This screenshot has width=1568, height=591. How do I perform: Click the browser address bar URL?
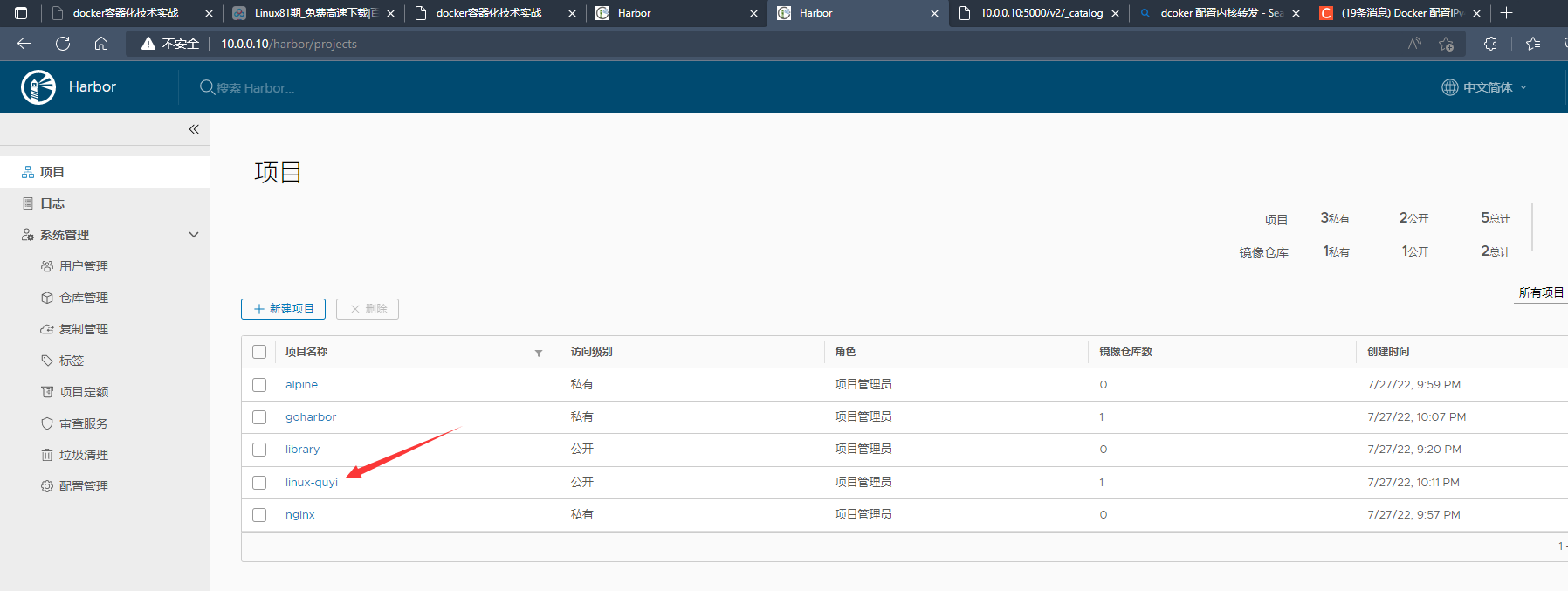pyautogui.click(x=289, y=44)
